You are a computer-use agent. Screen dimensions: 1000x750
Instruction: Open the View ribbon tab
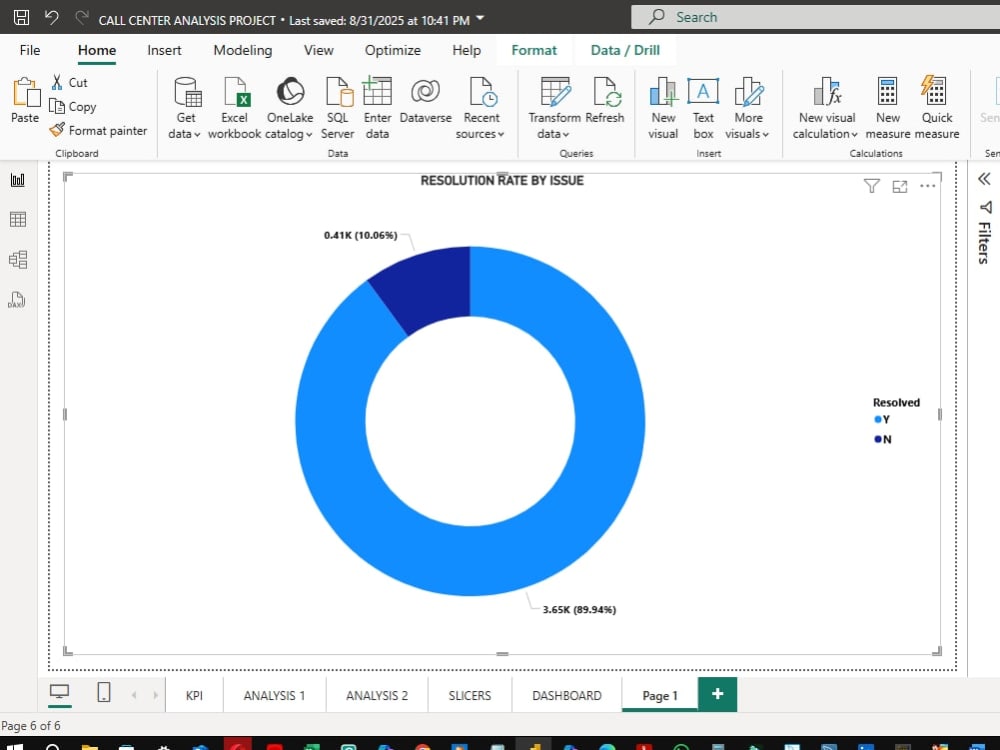pyautogui.click(x=318, y=50)
